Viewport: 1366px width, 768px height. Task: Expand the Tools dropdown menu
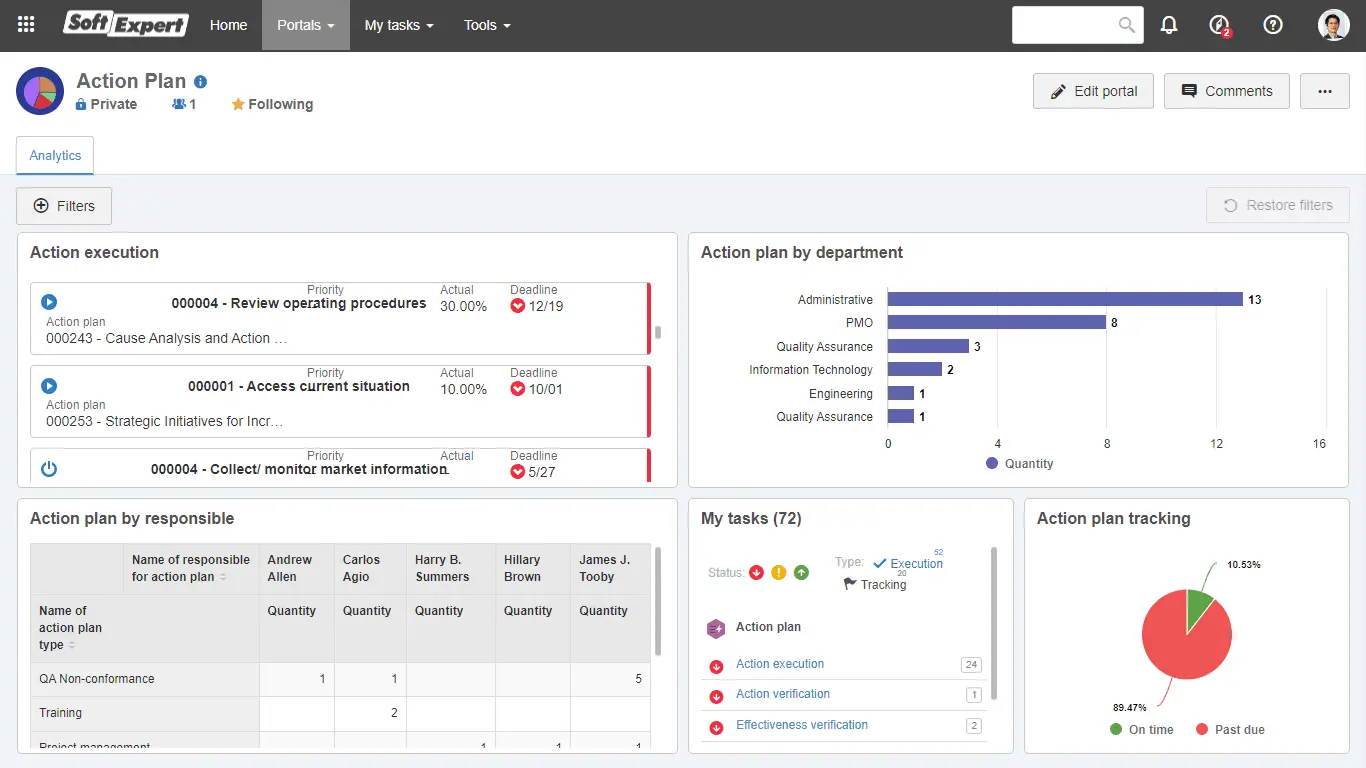(487, 25)
